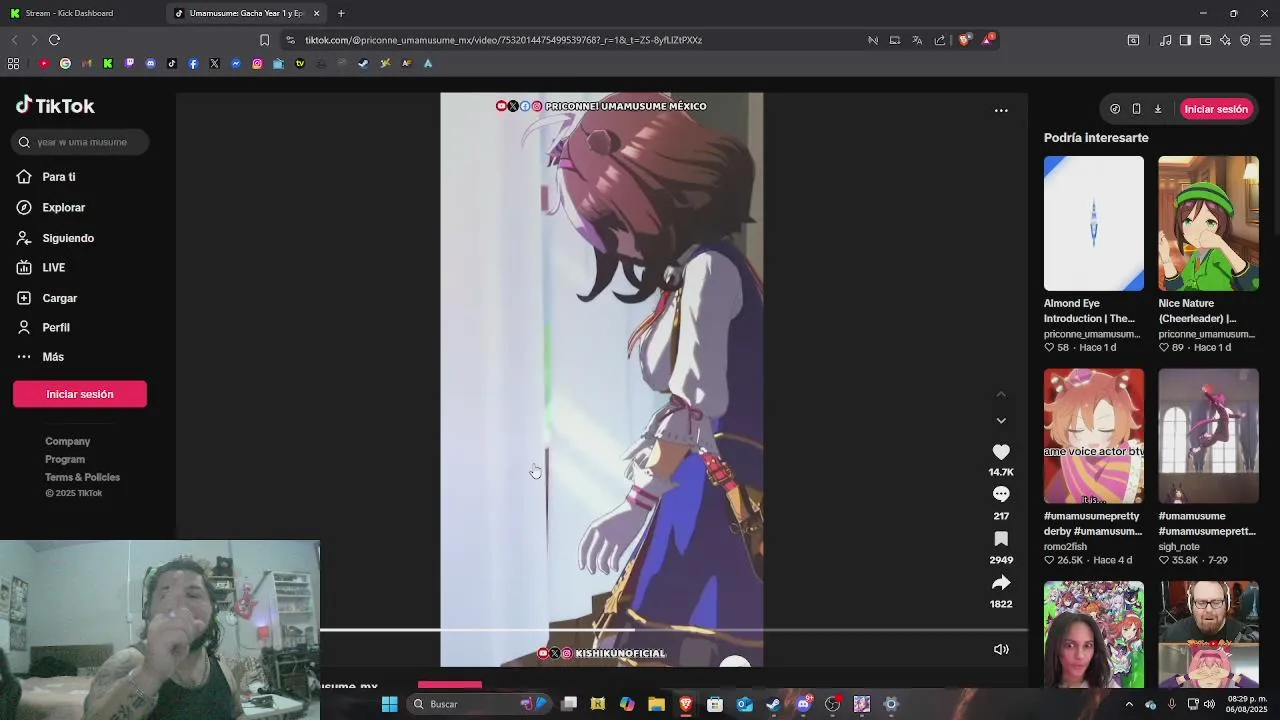Open the Brave Wallet icon
The height and width of the screenshot is (720, 1280).
pos(1205,40)
